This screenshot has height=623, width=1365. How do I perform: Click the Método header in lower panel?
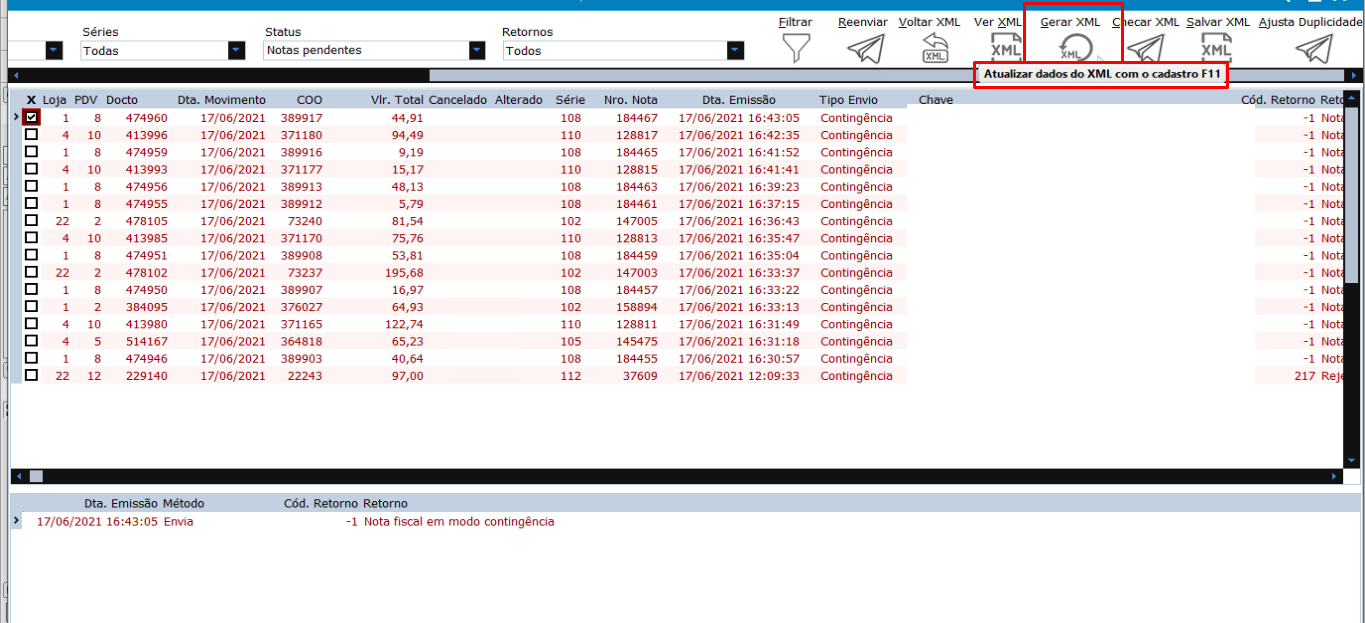point(183,503)
